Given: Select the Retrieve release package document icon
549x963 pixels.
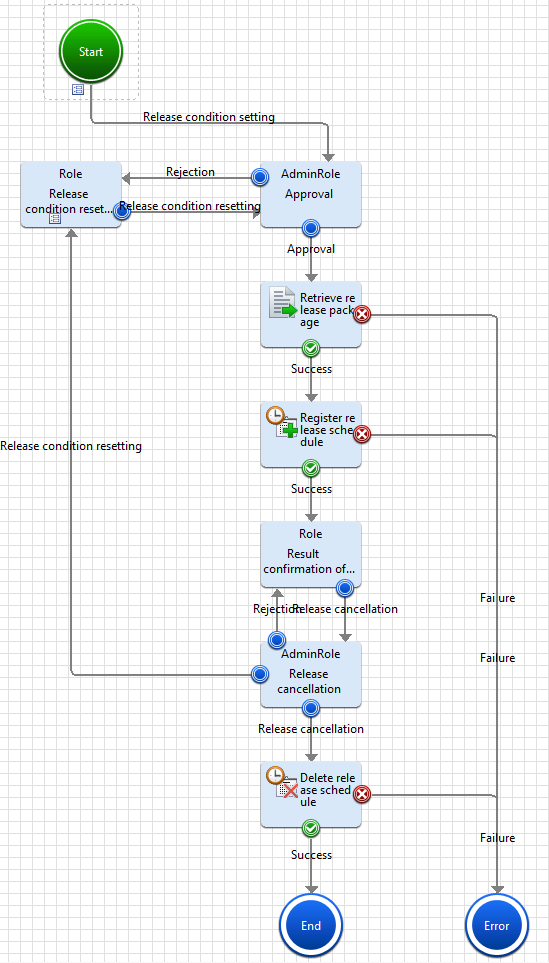Looking at the screenshot, I should coord(282,303).
